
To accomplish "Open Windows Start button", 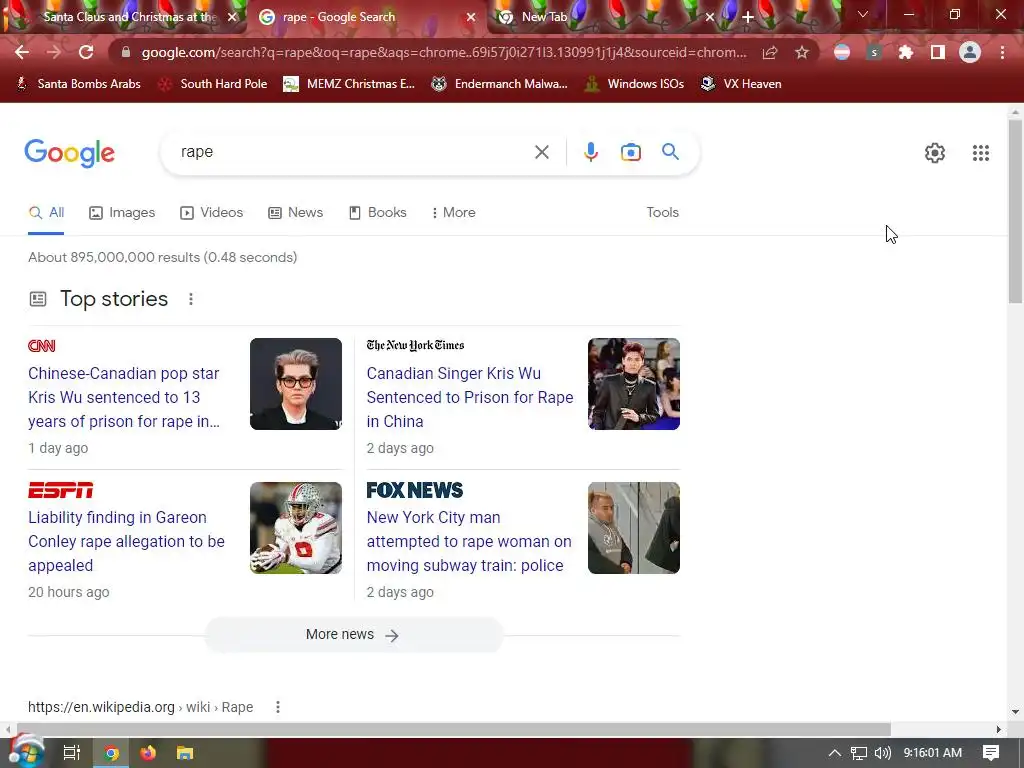I will [x=26, y=752].
